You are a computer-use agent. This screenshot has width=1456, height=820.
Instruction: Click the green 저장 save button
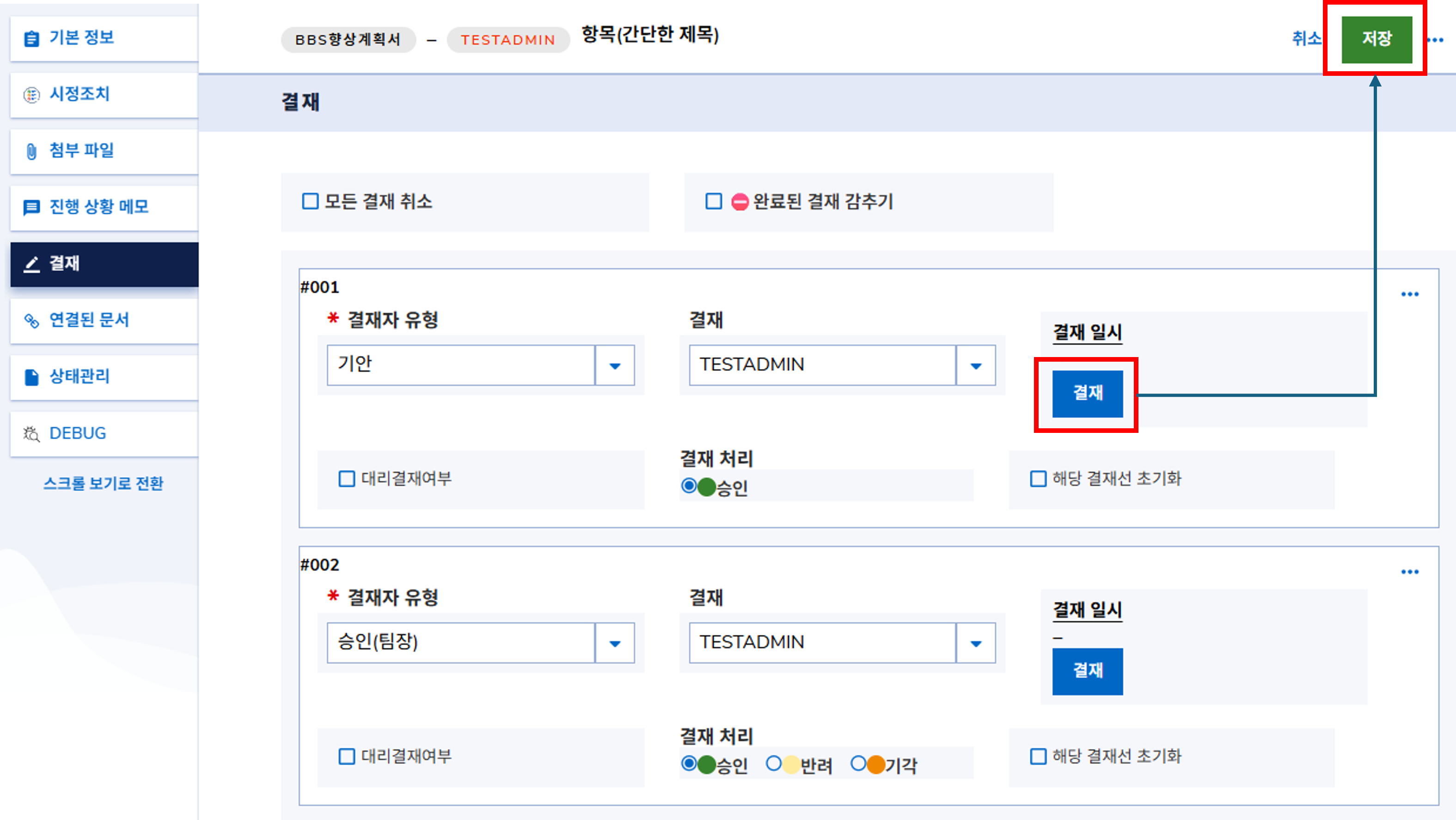point(1377,39)
